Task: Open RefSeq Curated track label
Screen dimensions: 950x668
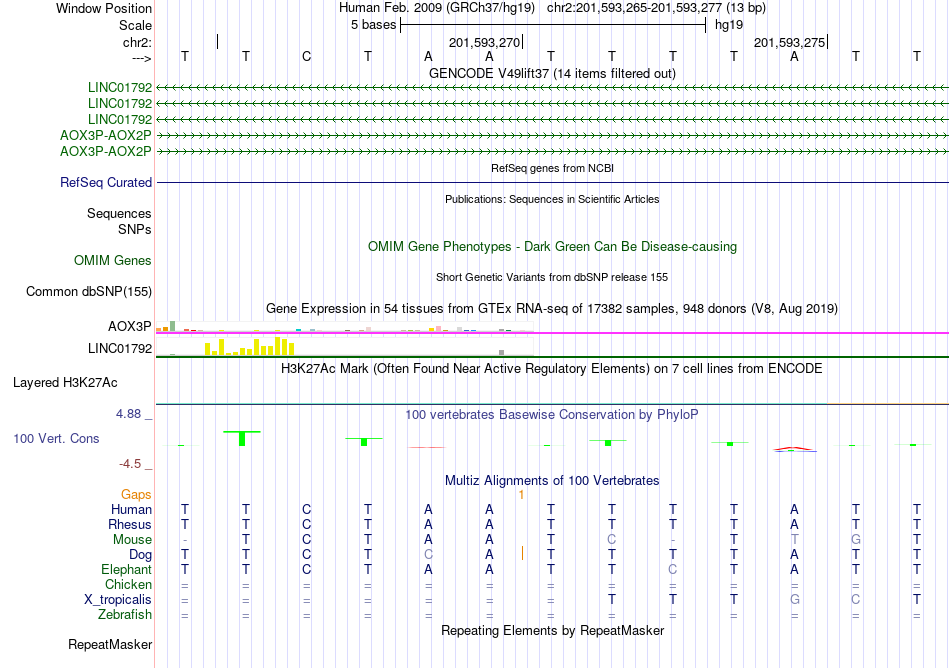Action: click(x=106, y=182)
